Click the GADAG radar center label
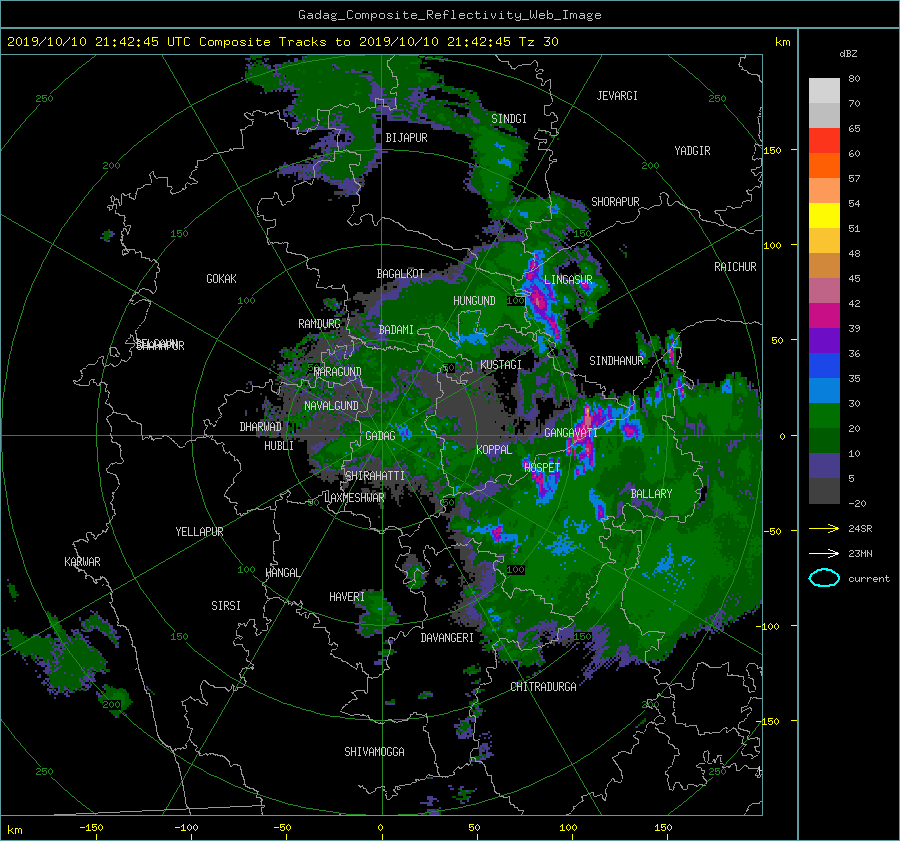Screen dimensions: 900x841 [x=380, y=436]
